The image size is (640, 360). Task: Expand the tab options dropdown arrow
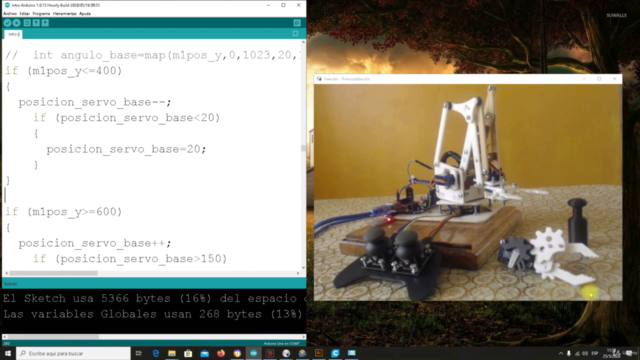tap(296, 34)
